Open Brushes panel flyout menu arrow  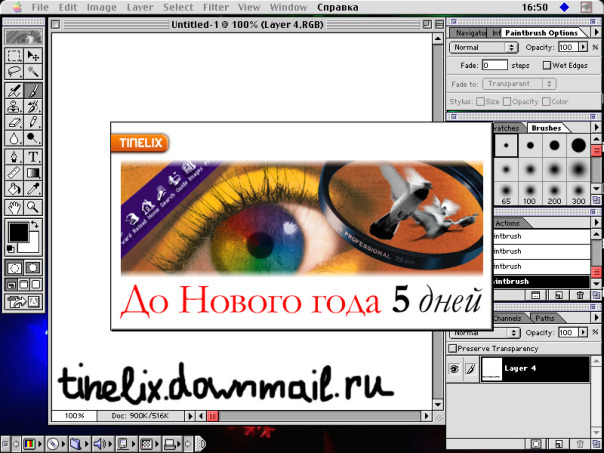point(596,128)
